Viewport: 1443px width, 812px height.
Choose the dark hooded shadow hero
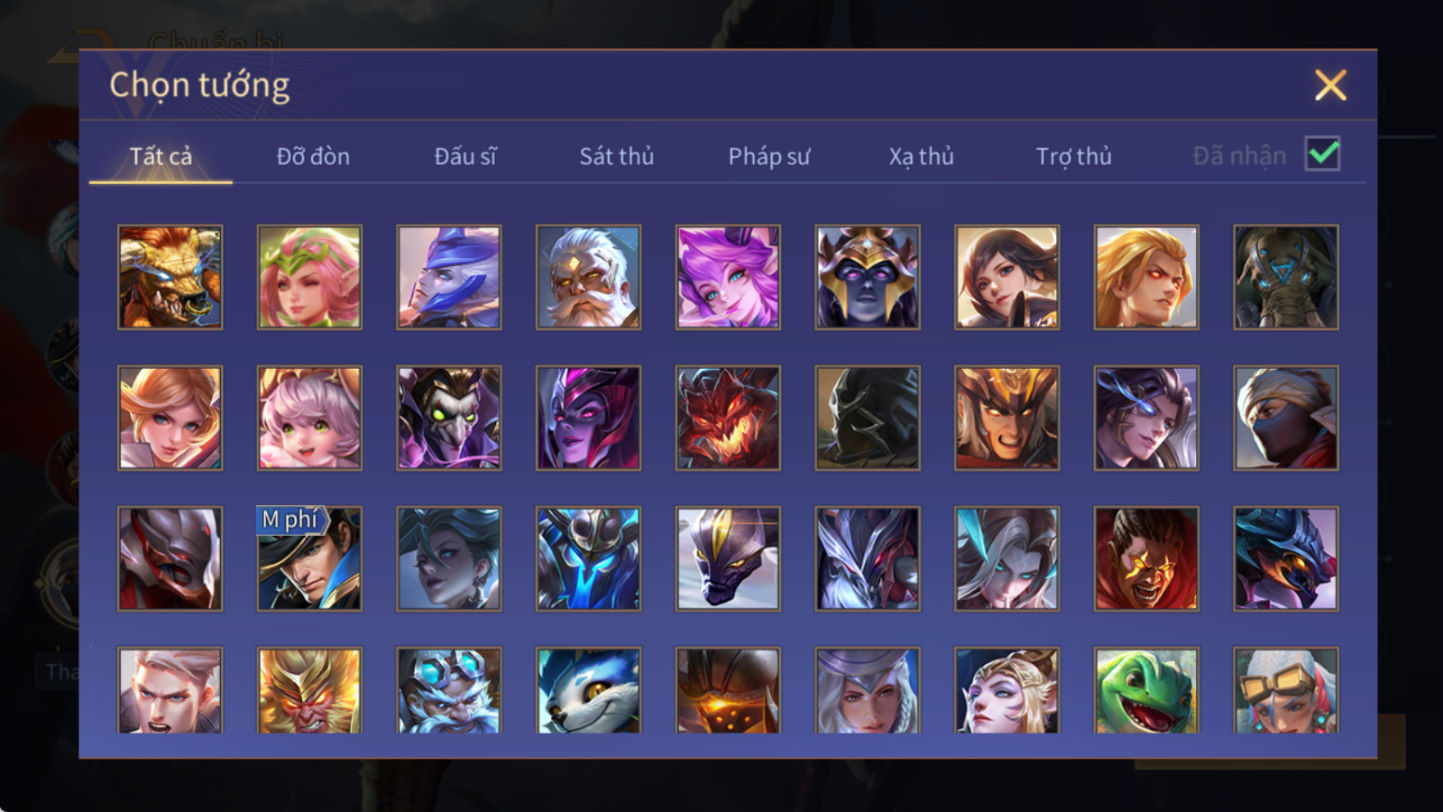point(868,418)
